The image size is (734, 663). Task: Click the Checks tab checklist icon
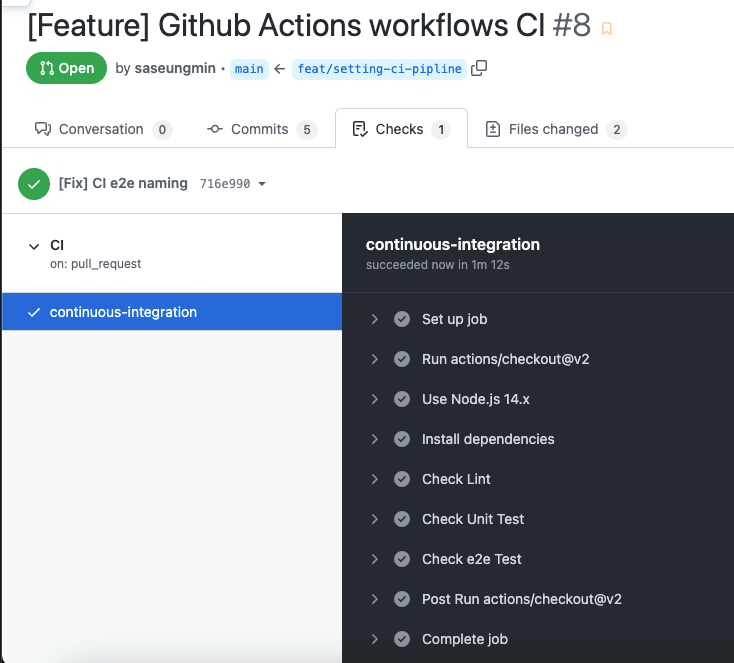[360, 129]
